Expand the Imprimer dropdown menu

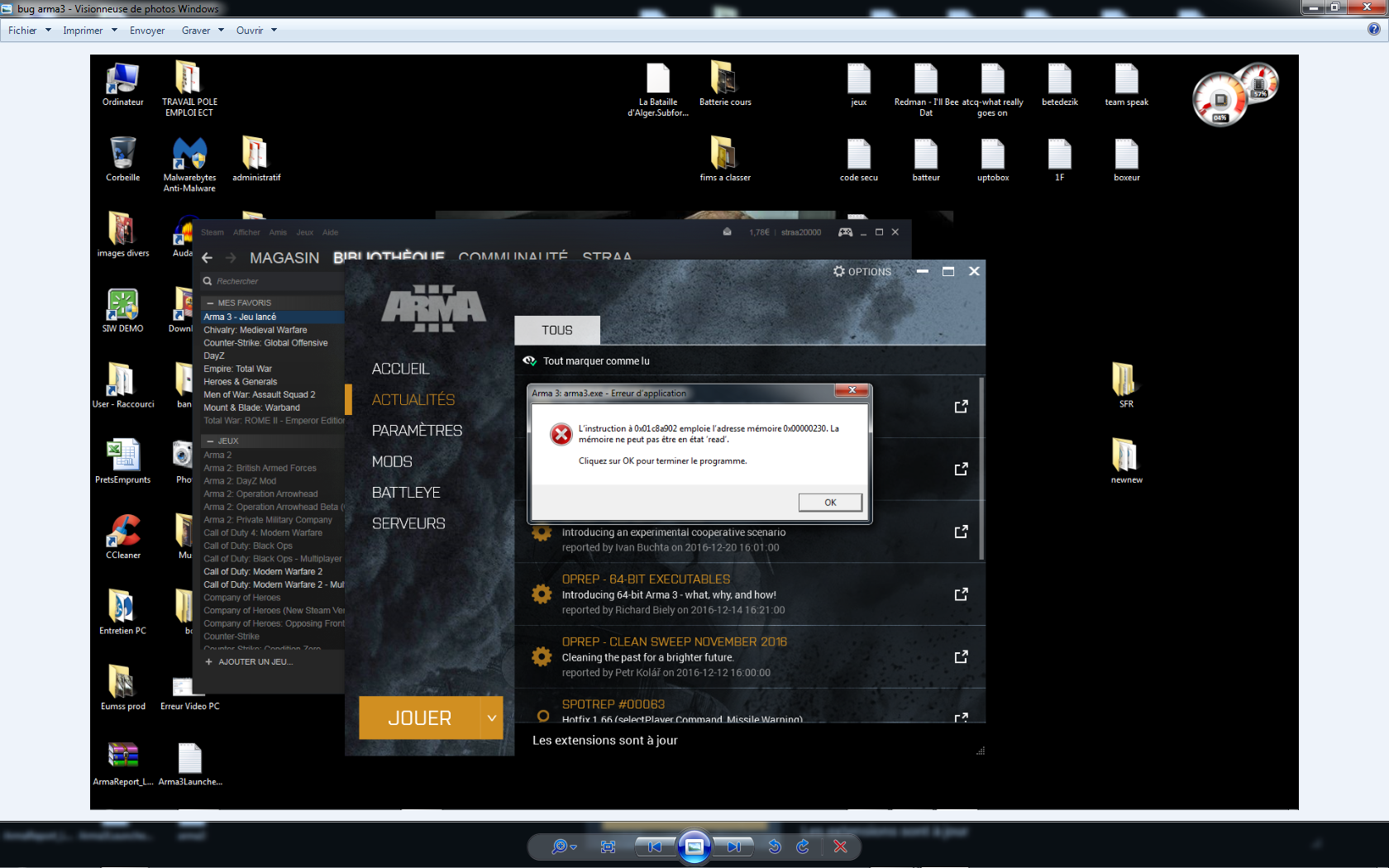point(89,31)
